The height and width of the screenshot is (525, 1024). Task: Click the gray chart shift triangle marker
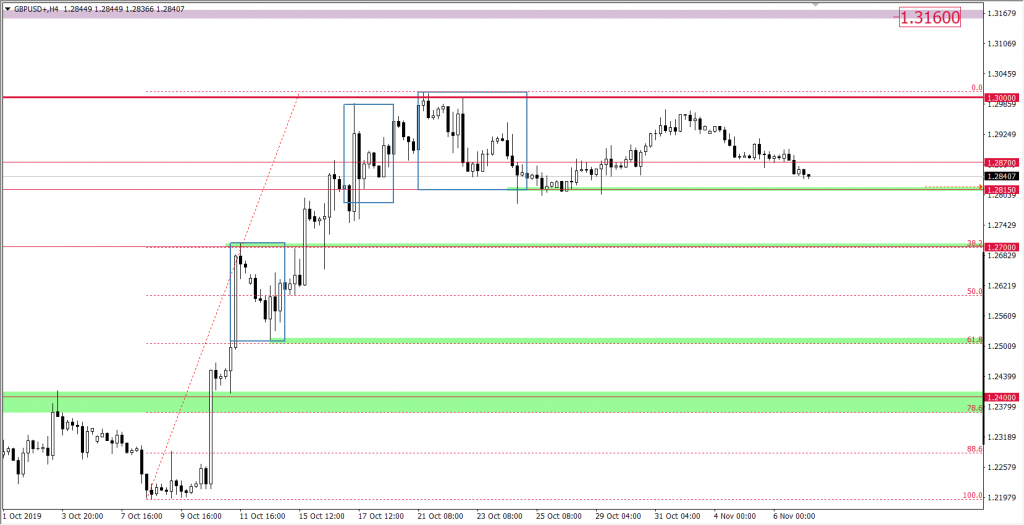pyautogui.click(x=814, y=4)
